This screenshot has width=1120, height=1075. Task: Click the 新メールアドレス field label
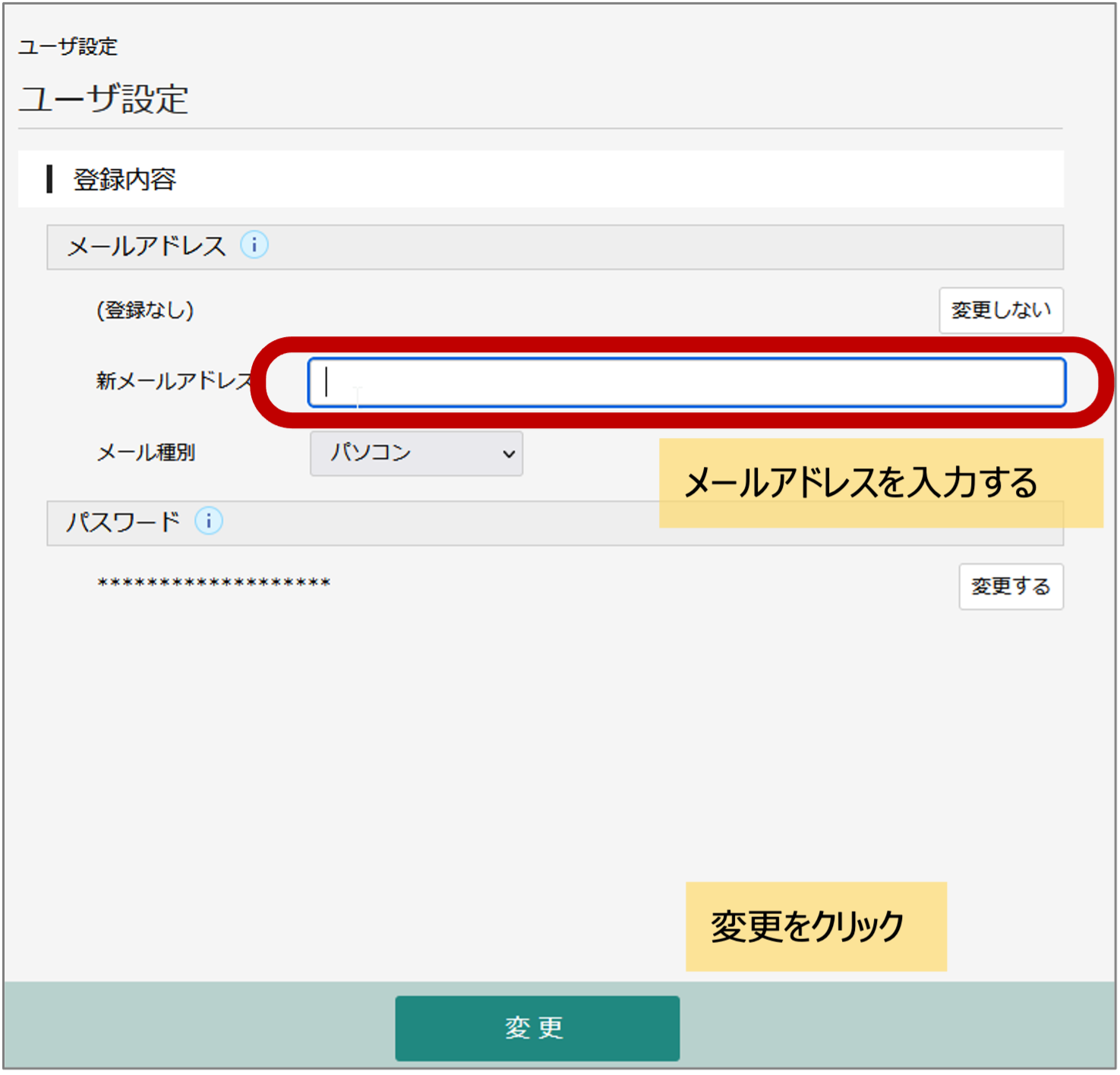point(174,380)
